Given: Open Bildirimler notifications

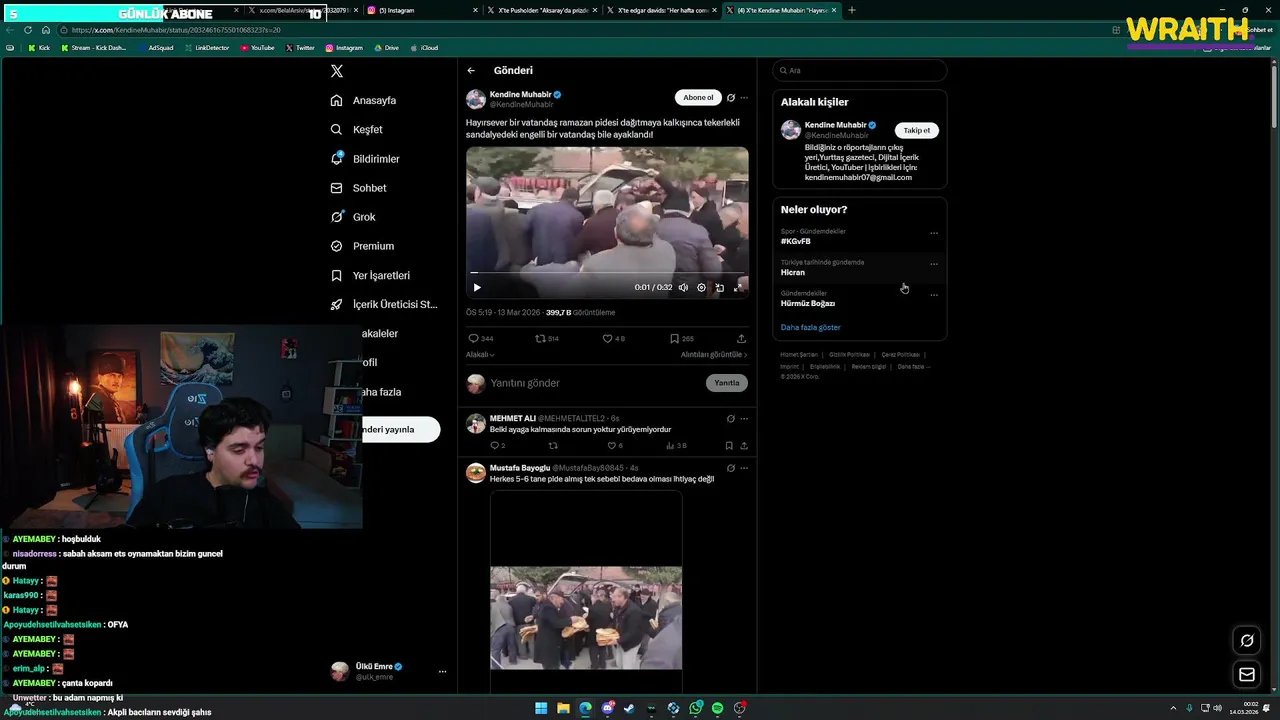Looking at the screenshot, I should pos(365,159).
